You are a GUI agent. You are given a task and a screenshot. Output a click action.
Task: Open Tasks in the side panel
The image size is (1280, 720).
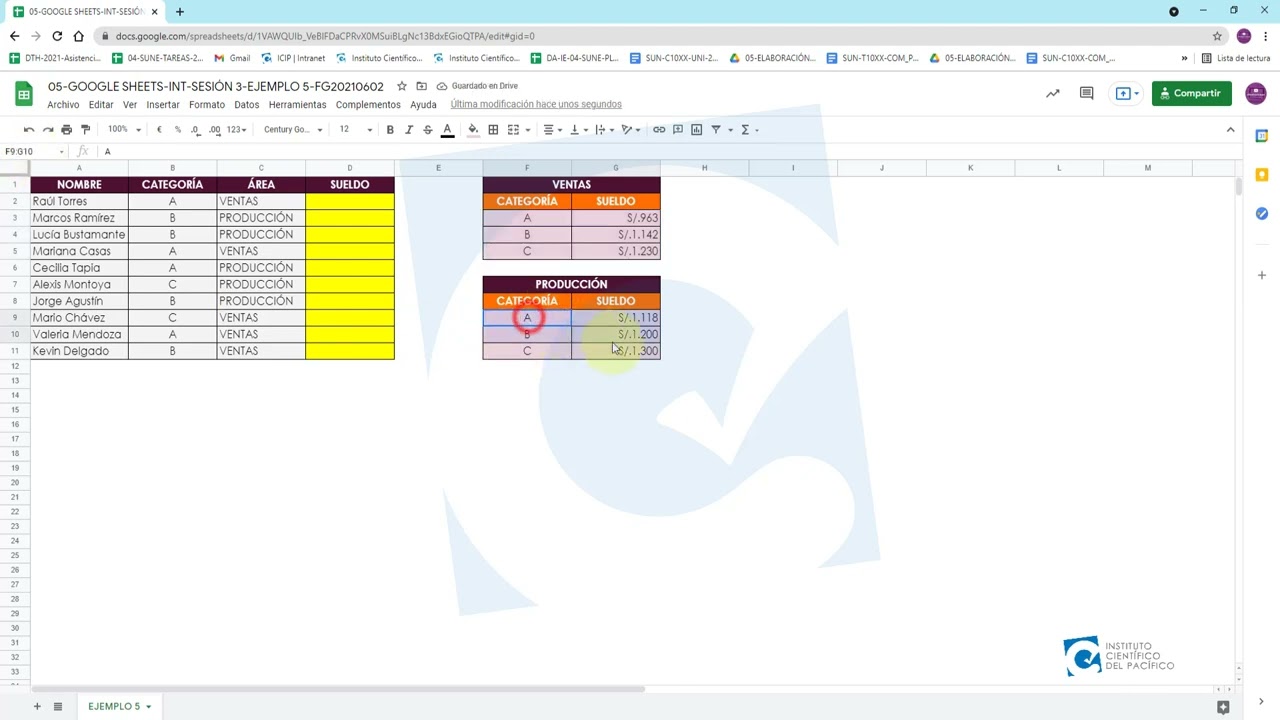(1261, 214)
